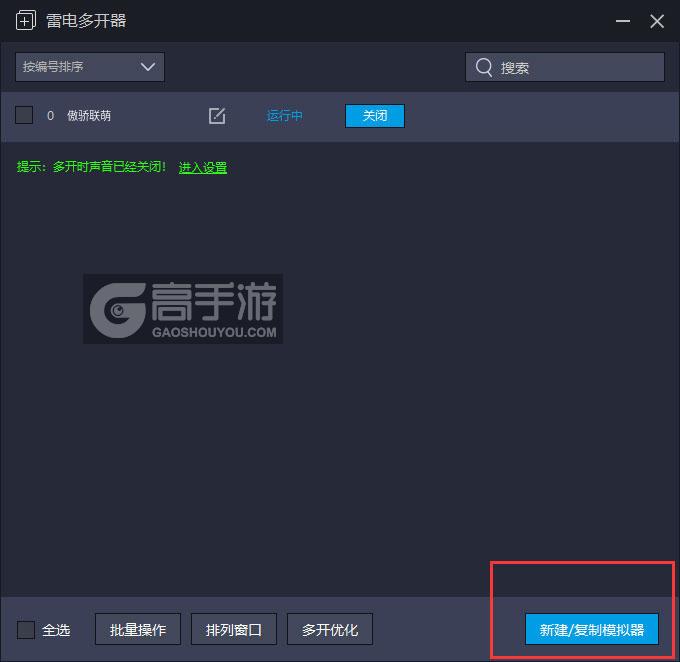
Task: Click the 排列窗口 button
Action: tap(234, 629)
